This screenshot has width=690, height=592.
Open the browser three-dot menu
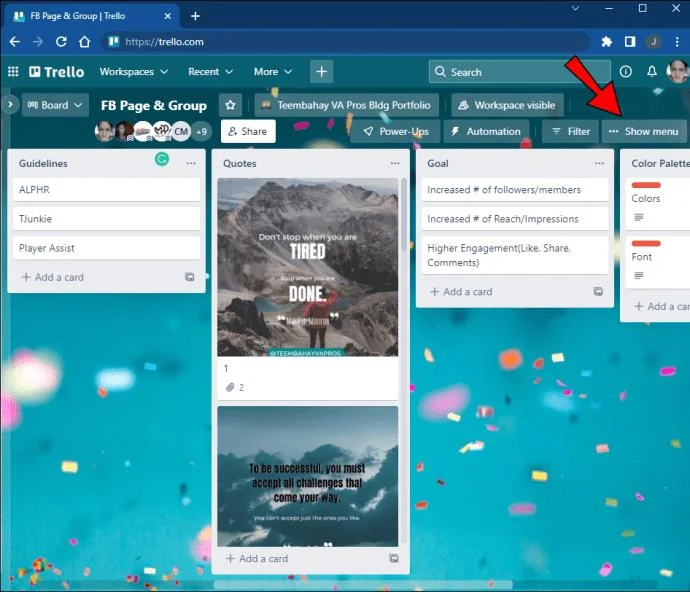click(677, 42)
